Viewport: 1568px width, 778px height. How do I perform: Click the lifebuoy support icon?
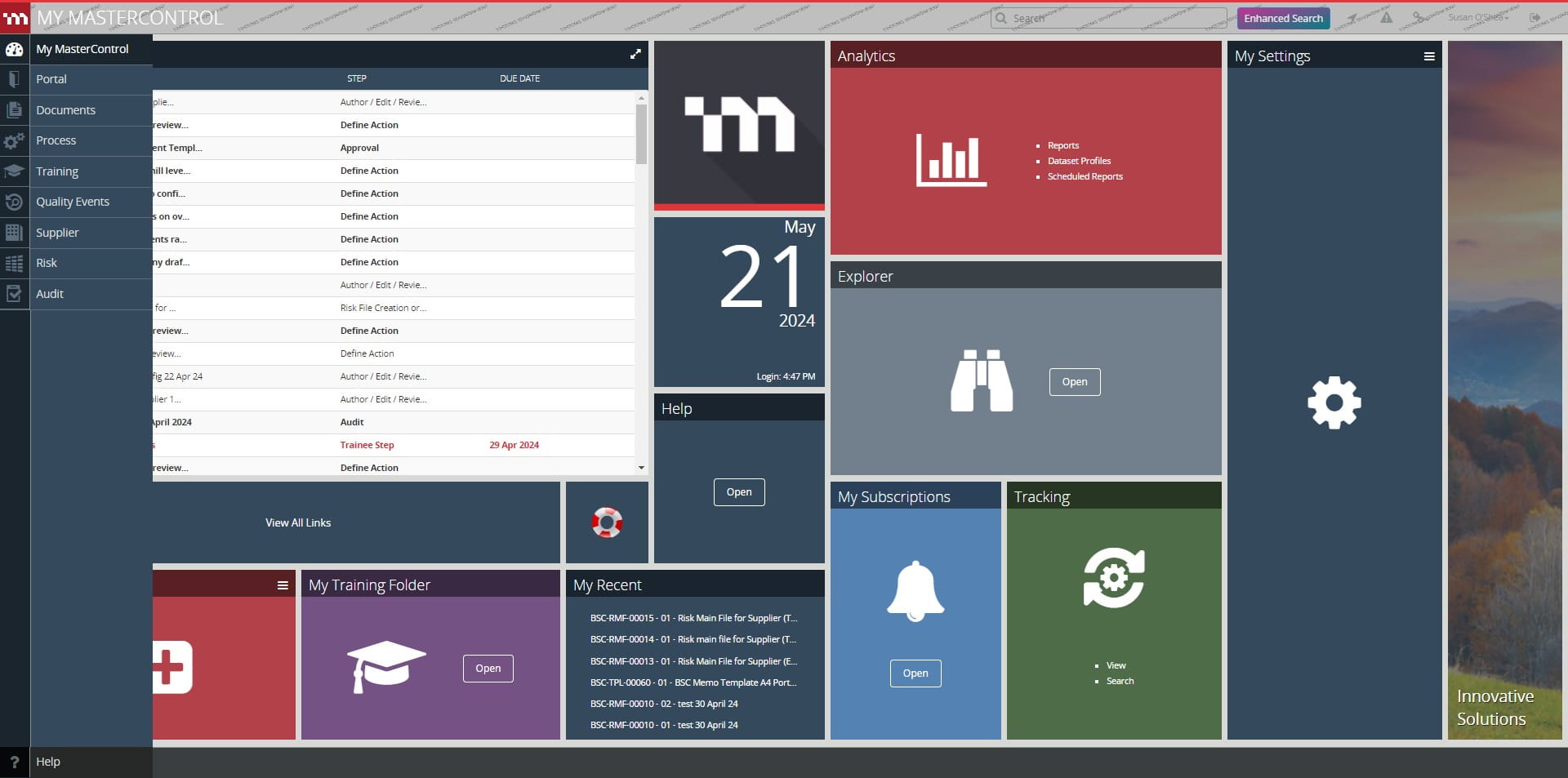pyautogui.click(x=607, y=522)
